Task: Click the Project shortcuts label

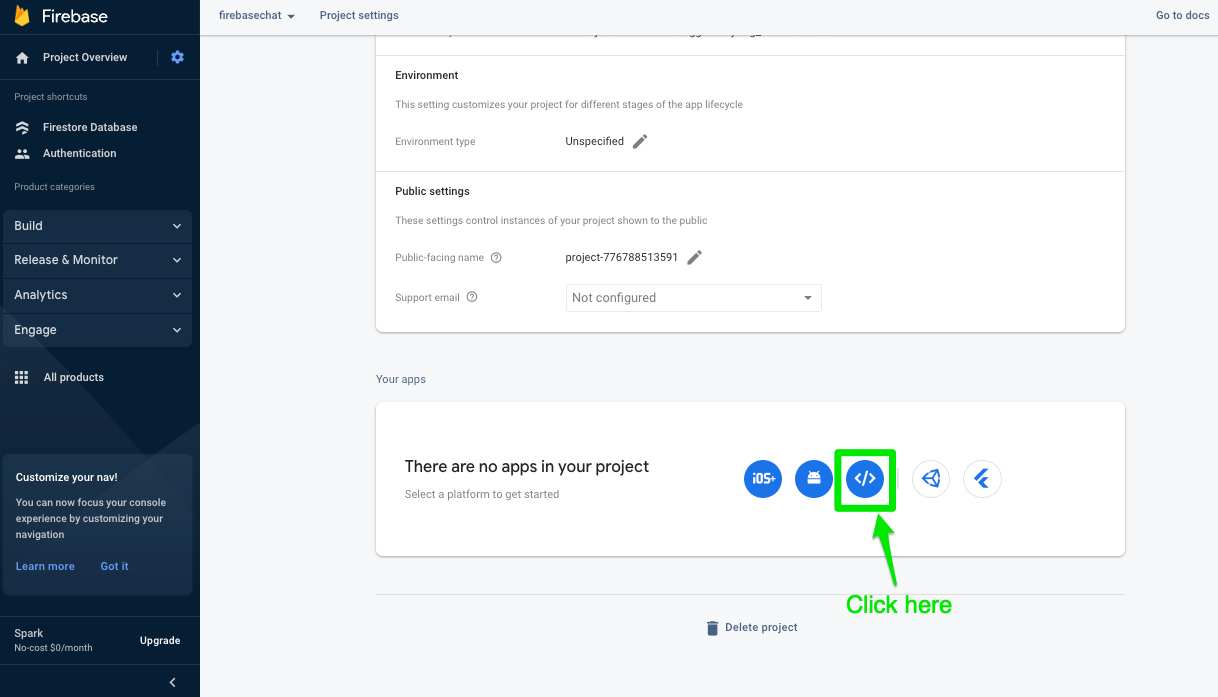Action: tap(51, 97)
